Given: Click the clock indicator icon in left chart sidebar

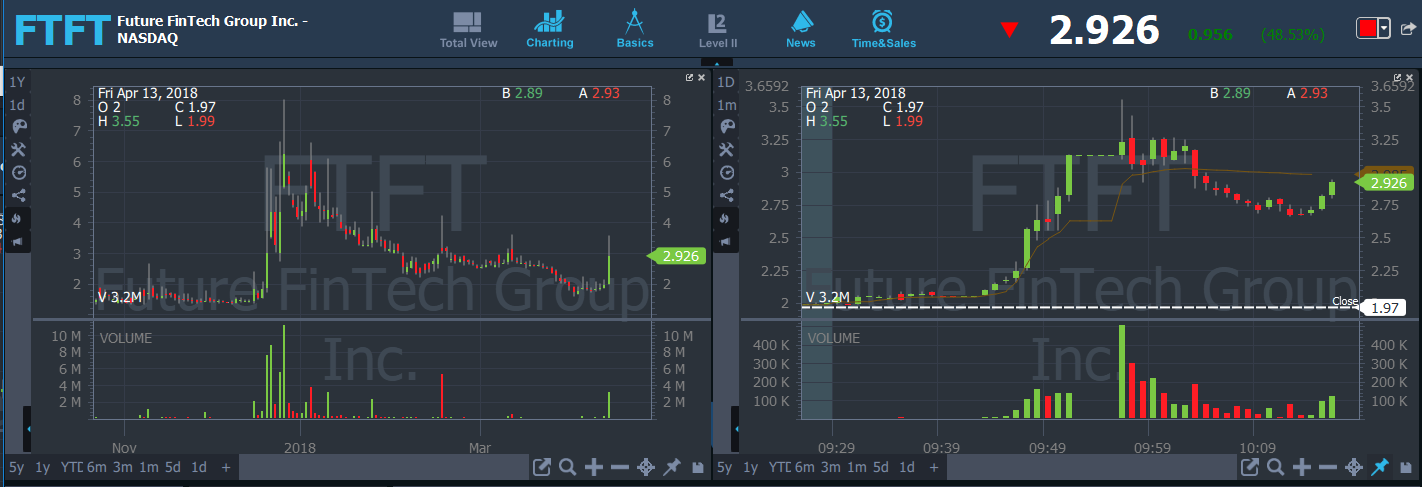Looking at the screenshot, I should tap(18, 173).
